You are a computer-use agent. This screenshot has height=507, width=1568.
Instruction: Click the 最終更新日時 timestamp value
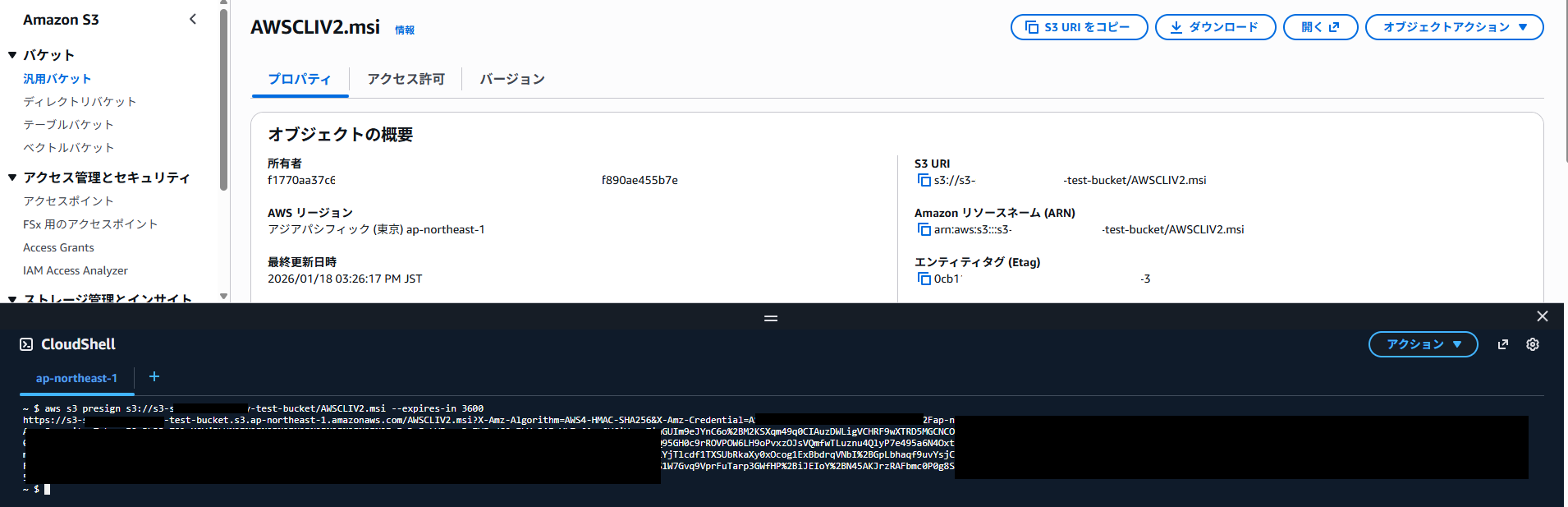[345, 279]
